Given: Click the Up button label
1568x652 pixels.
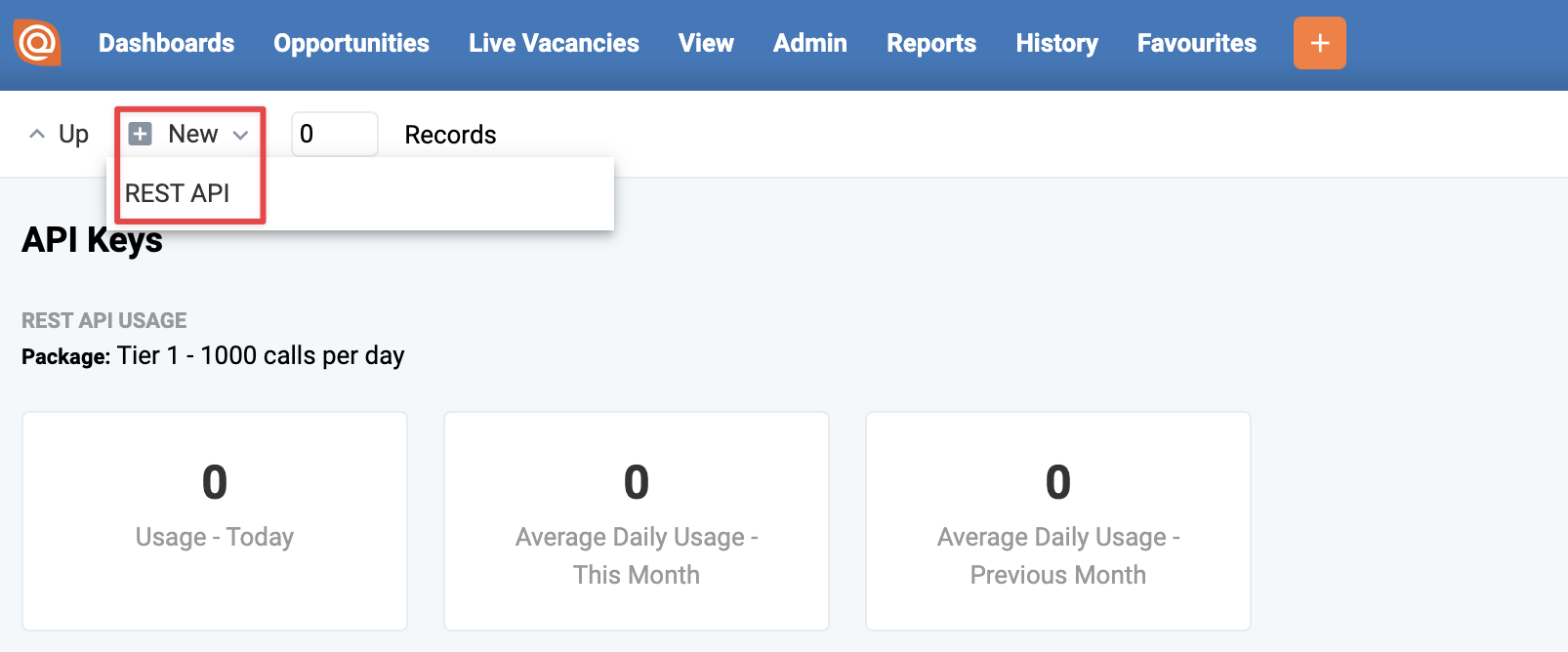Looking at the screenshot, I should 73,134.
